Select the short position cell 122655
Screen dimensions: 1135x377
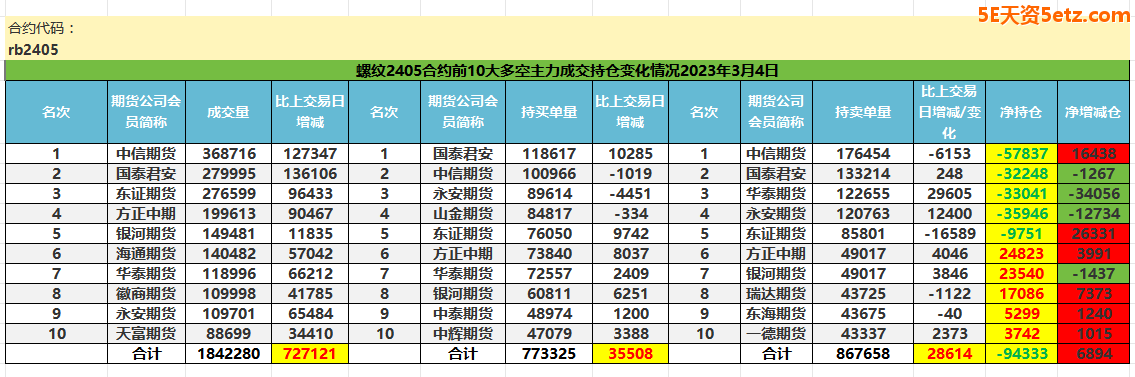862,194
